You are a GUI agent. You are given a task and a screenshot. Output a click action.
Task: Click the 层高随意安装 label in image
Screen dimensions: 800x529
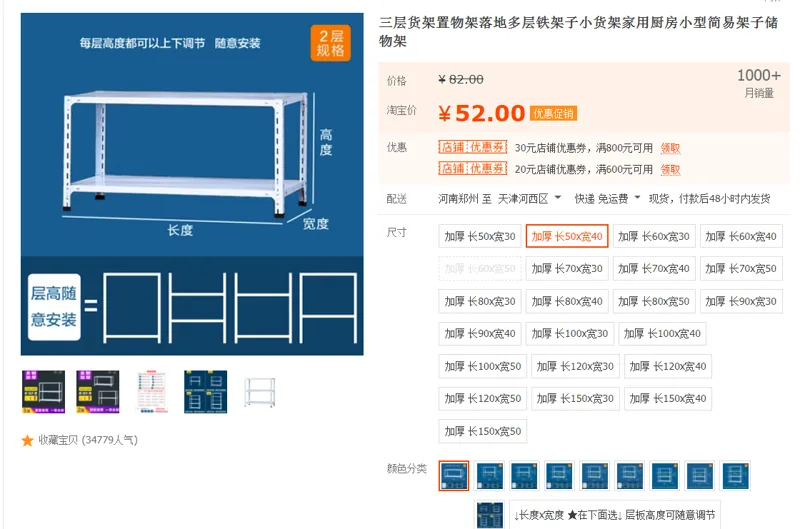[54, 307]
